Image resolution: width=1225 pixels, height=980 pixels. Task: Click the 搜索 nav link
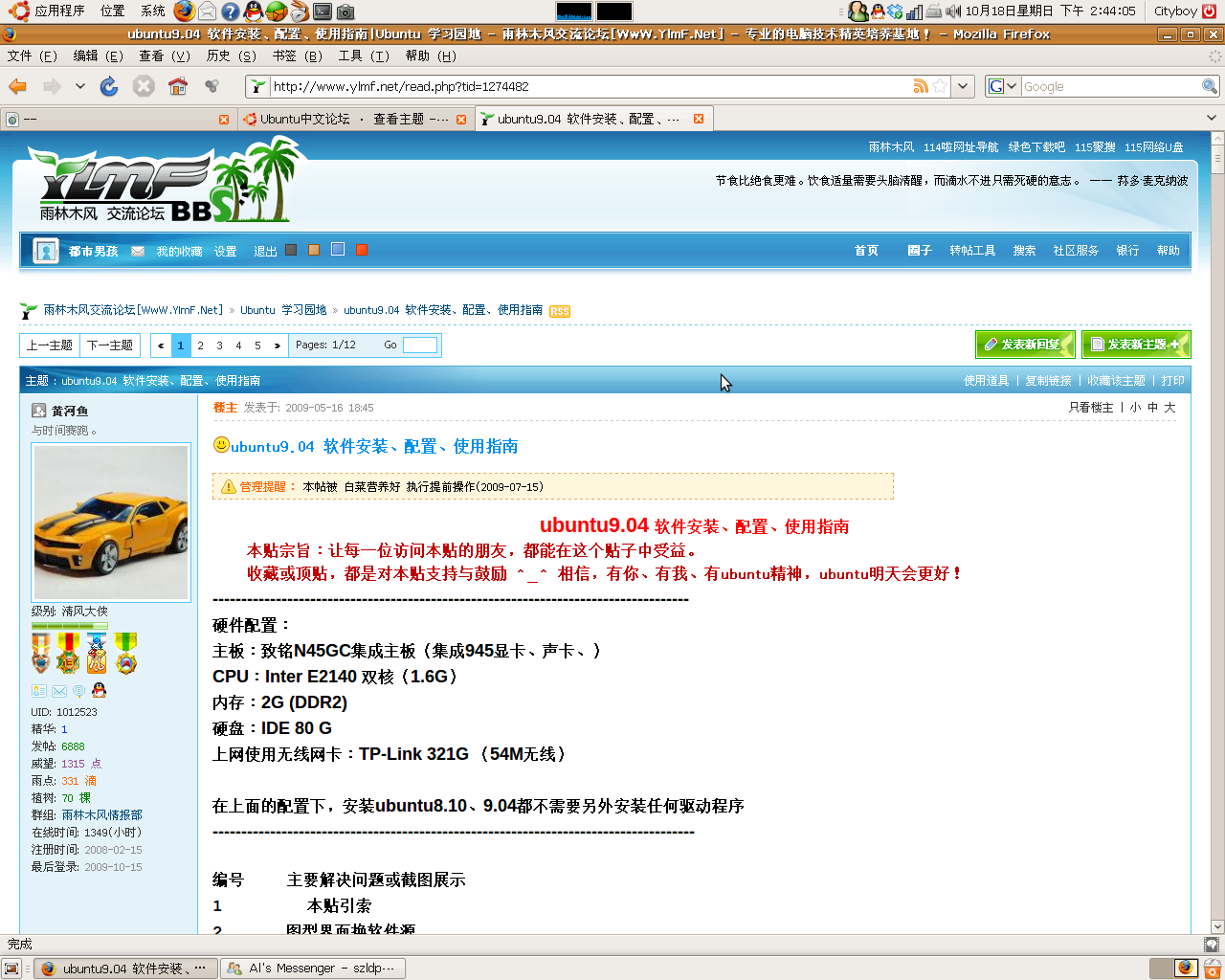click(1024, 251)
